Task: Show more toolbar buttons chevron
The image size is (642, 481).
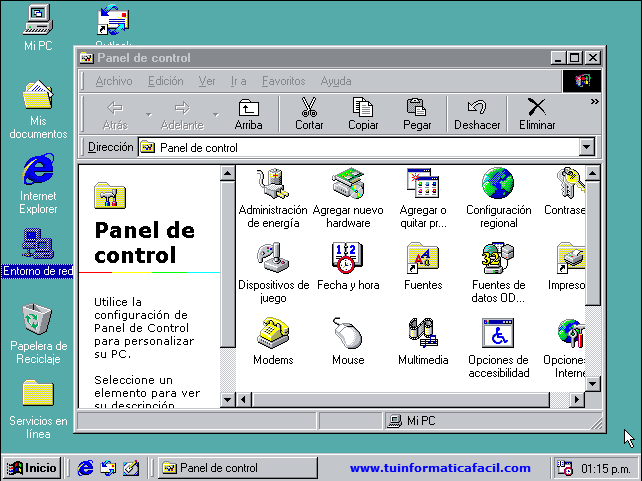Action: click(595, 102)
